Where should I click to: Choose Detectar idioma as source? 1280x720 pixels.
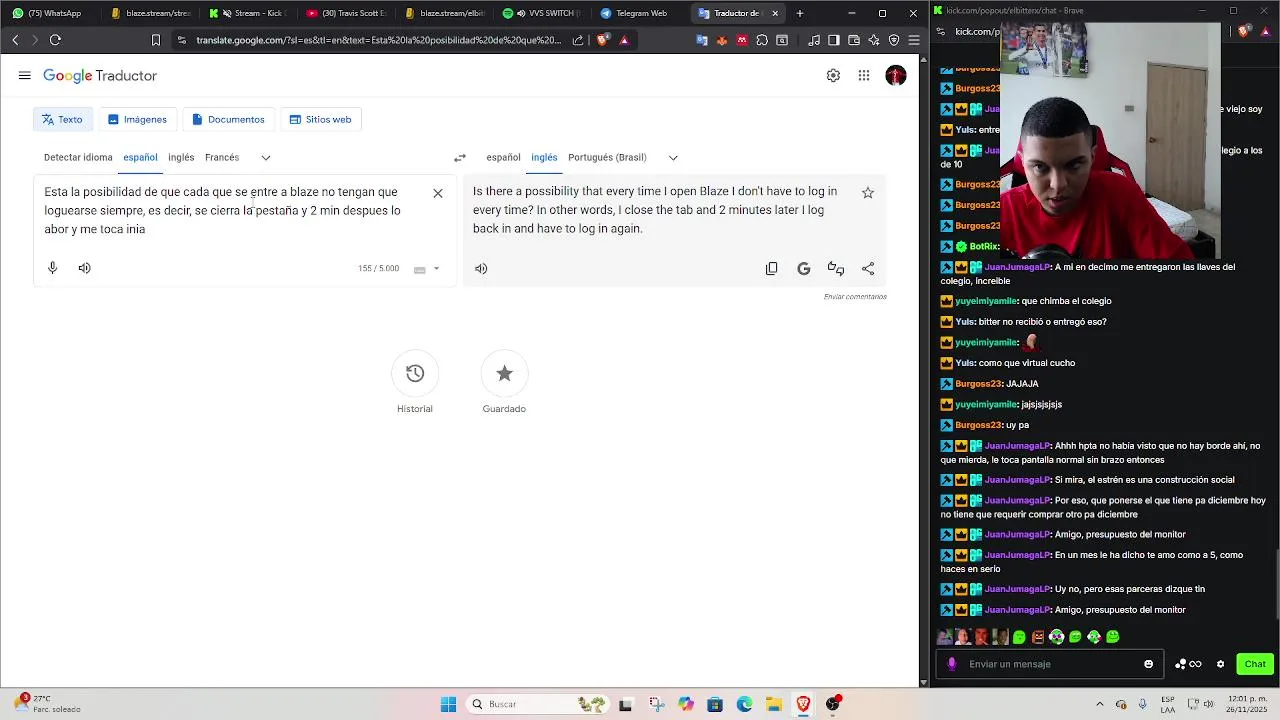click(78, 157)
